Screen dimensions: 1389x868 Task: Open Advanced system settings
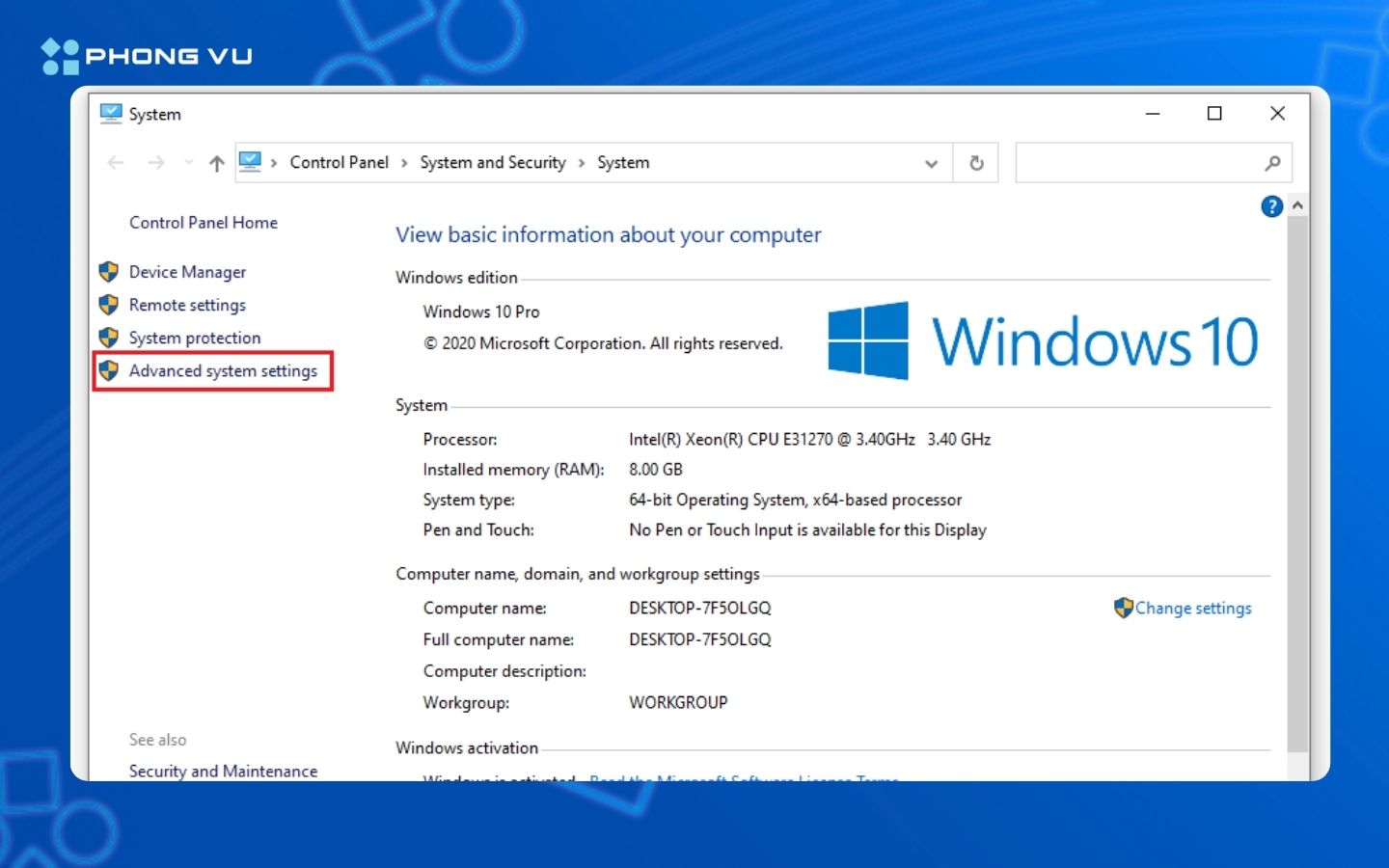pyautogui.click(x=223, y=370)
